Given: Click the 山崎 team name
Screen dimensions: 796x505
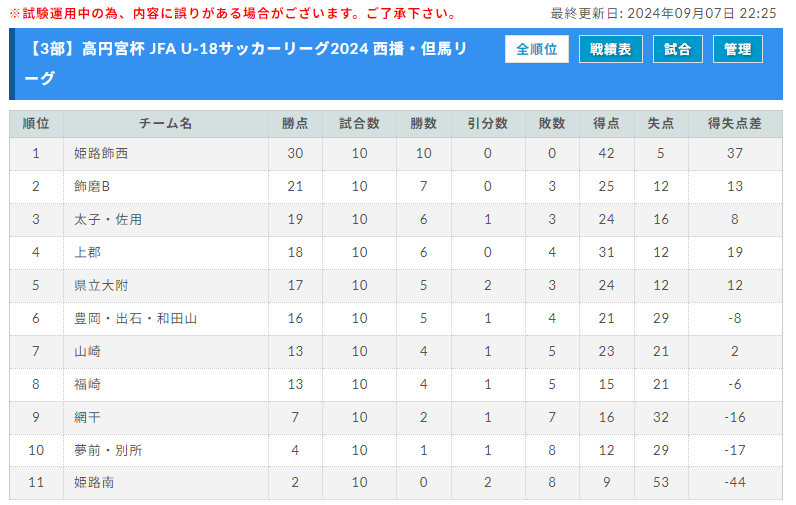Looking at the screenshot, I should coord(87,351).
